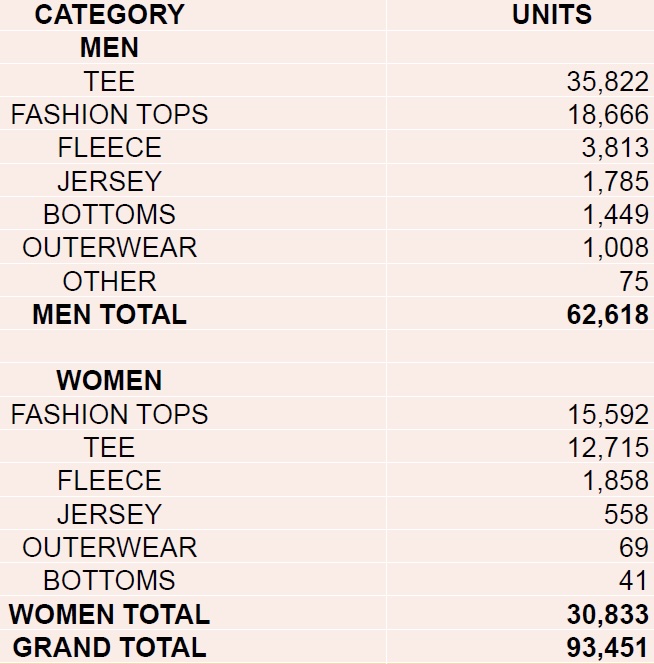Click the WOMEN section heading cell

[109, 381]
